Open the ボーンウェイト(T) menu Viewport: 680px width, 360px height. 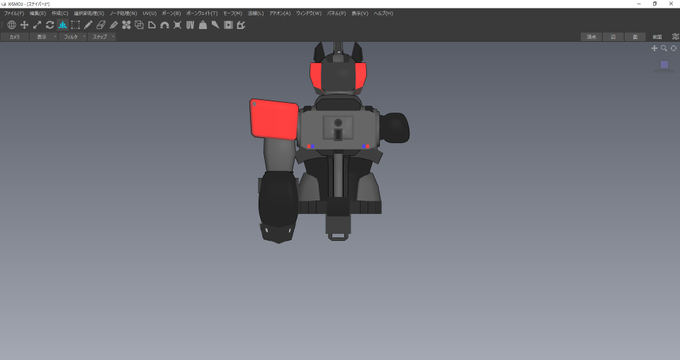point(202,13)
